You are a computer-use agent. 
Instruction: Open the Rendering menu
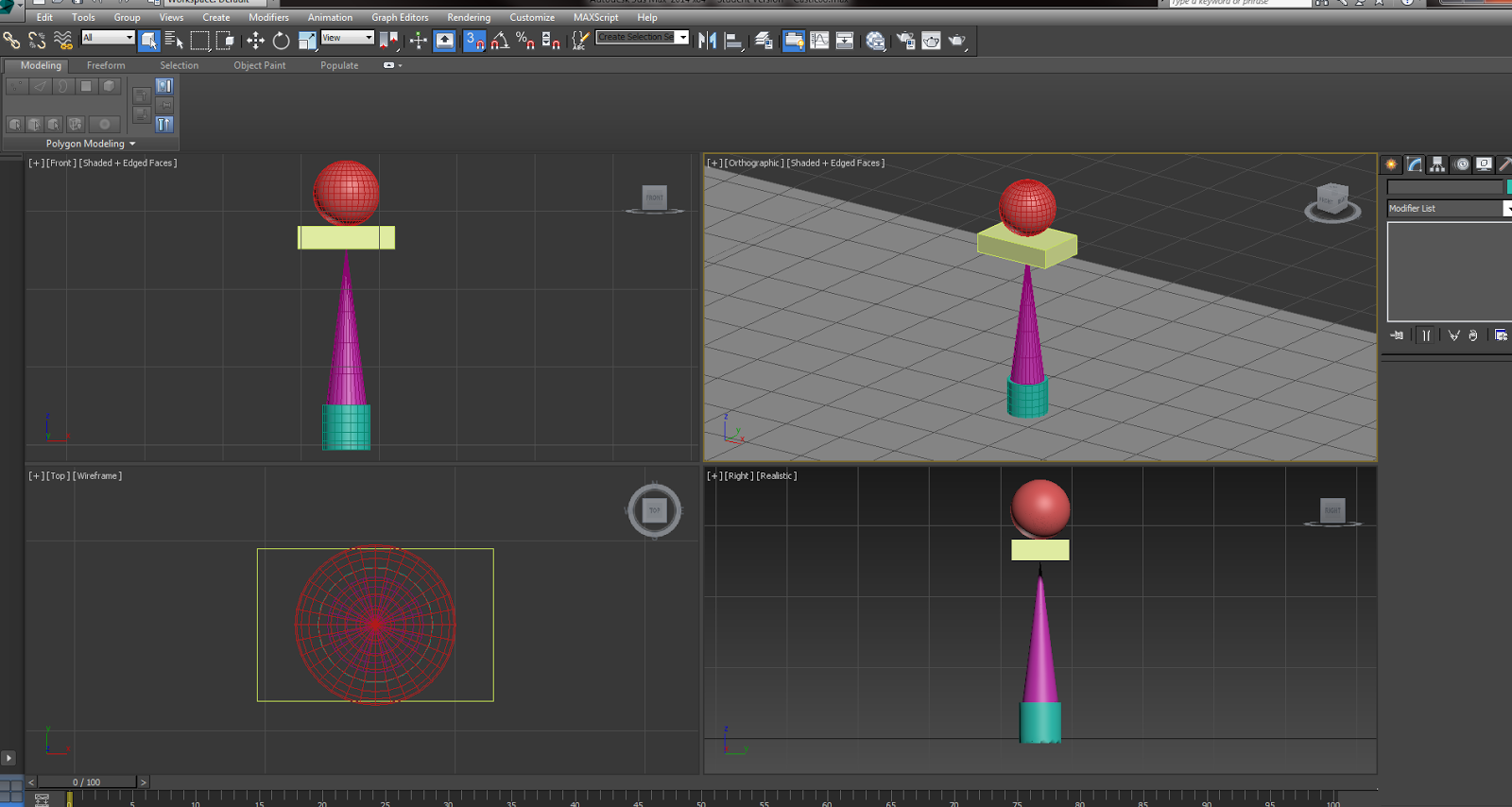[469, 17]
